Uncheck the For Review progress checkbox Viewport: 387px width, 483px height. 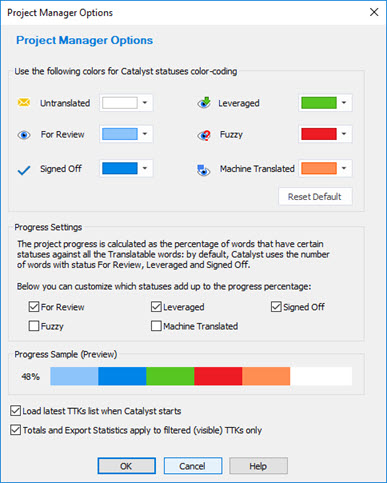pos(34,307)
